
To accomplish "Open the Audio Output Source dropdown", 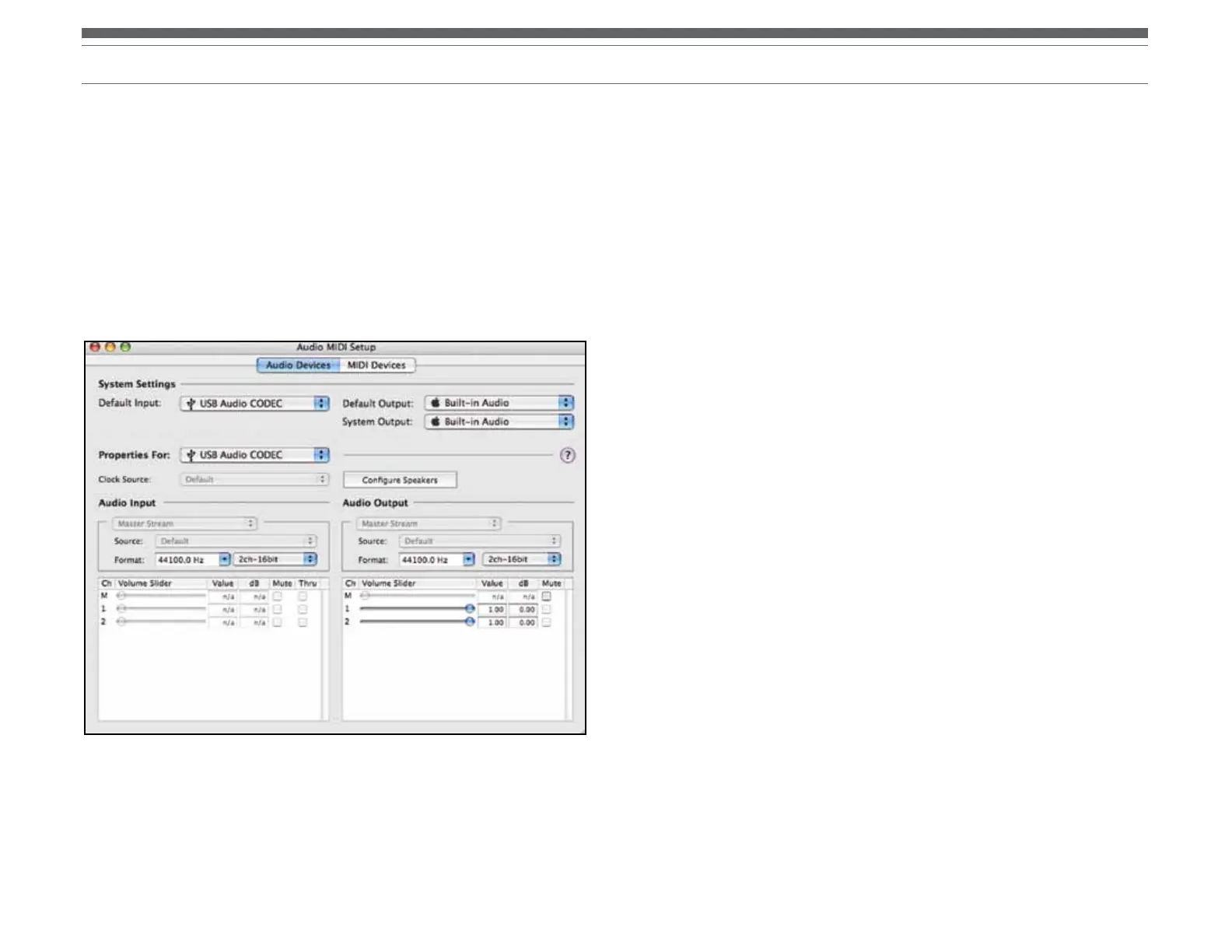I will (x=480, y=541).
